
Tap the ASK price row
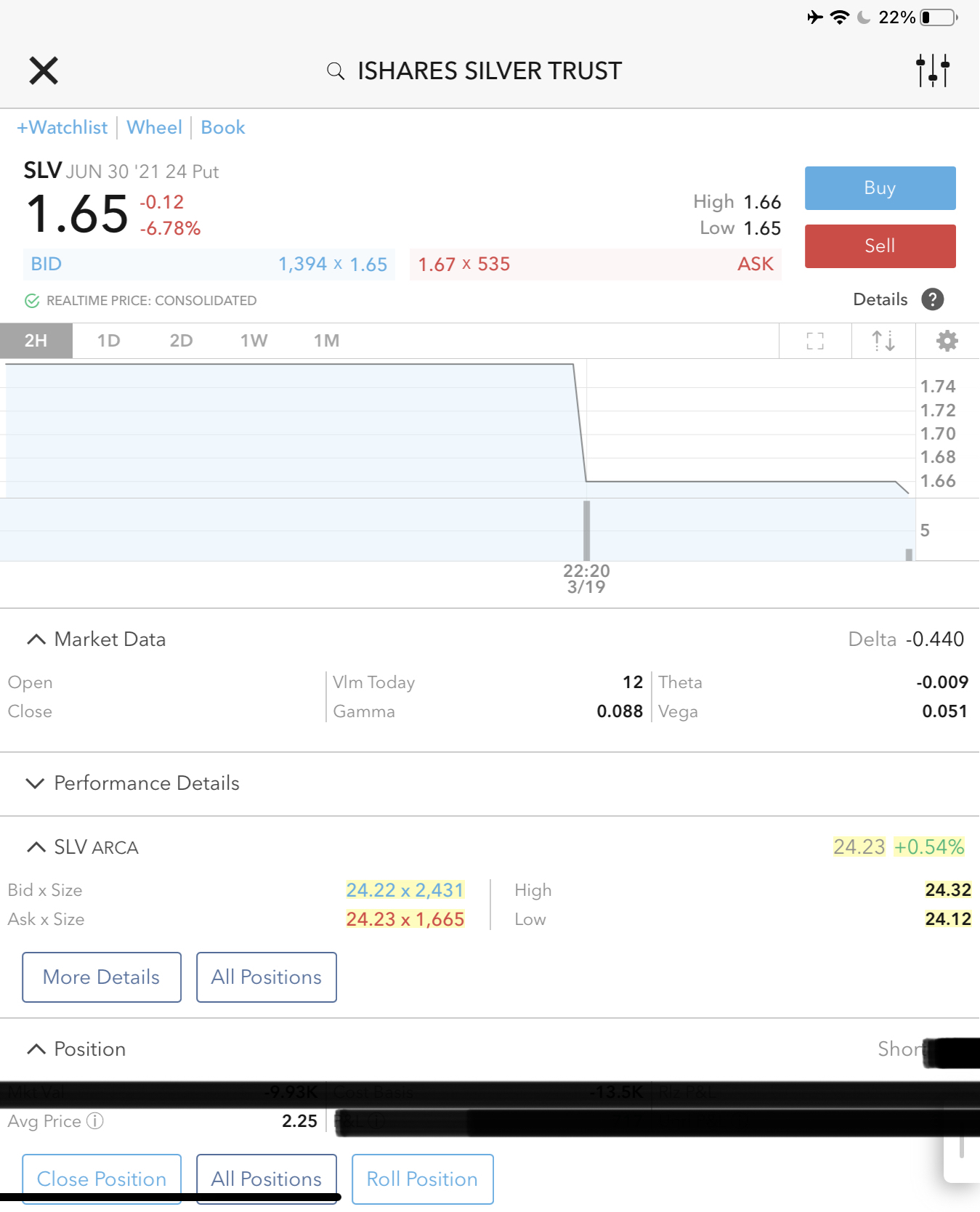point(596,264)
